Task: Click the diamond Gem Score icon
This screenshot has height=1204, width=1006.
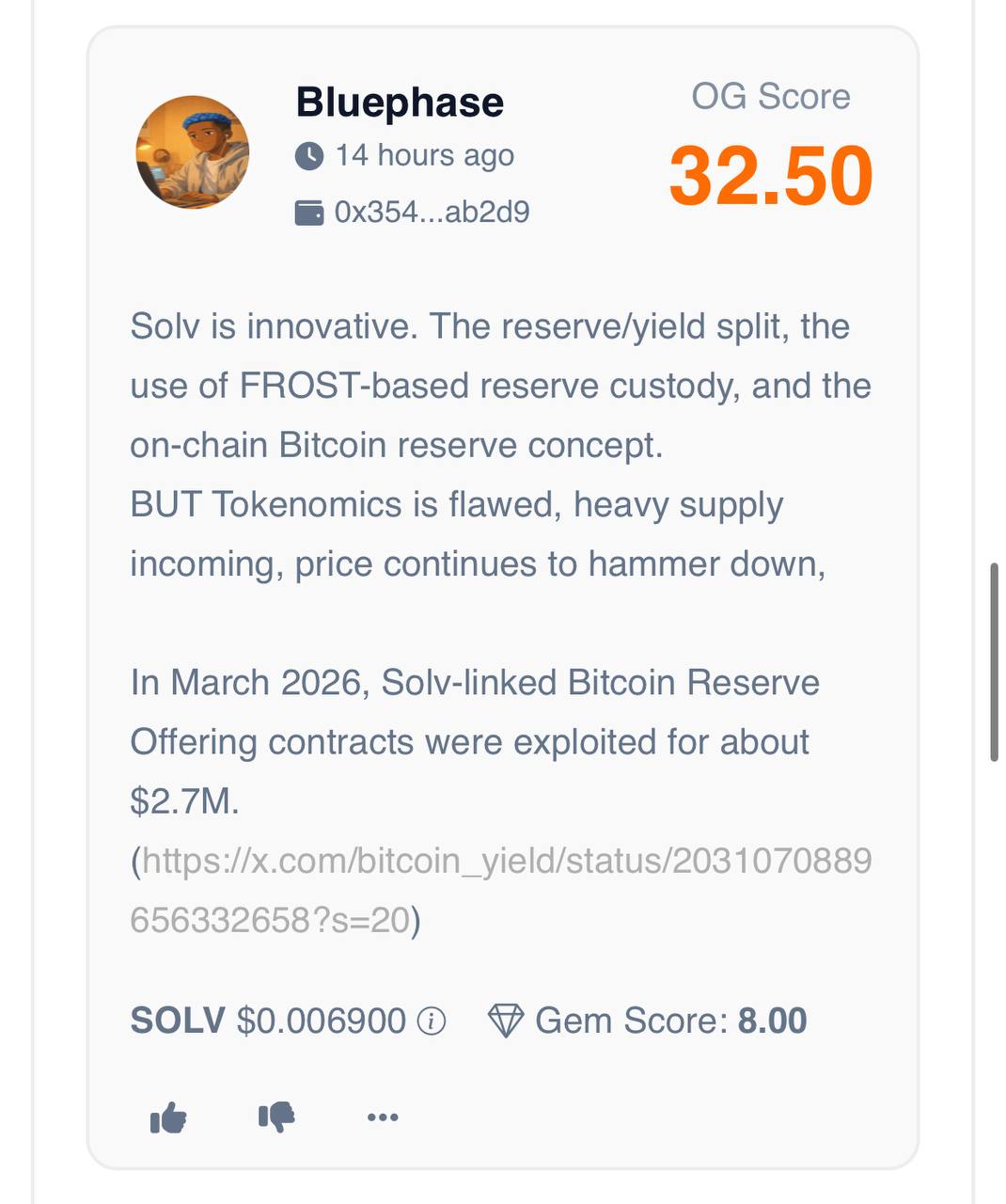Action: [x=506, y=1022]
